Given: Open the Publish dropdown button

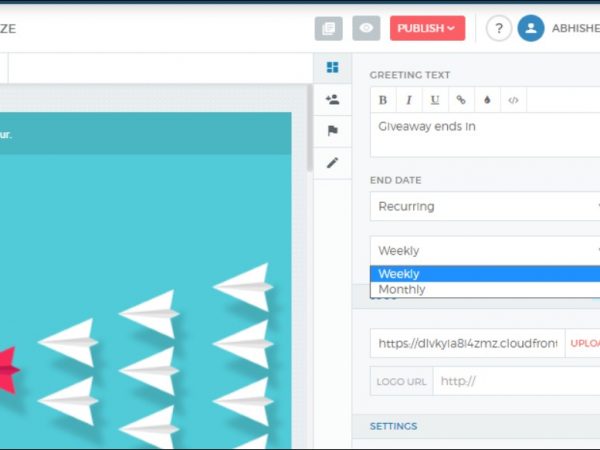Looking at the screenshot, I should pos(427,28).
